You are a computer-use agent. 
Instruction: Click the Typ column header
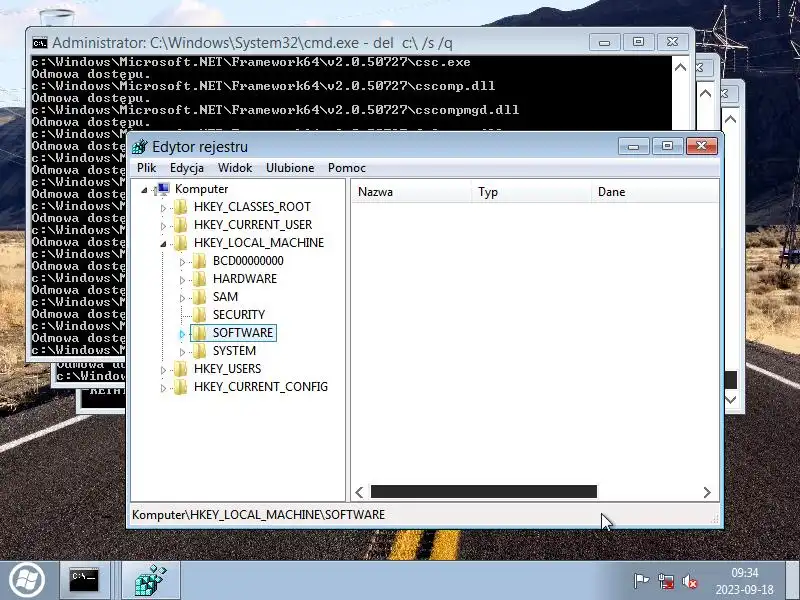(x=531, y=192)
